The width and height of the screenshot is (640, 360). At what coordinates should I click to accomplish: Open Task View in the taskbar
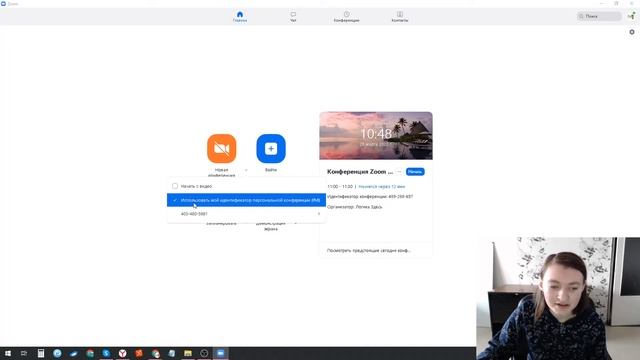[x=24, y=353]
